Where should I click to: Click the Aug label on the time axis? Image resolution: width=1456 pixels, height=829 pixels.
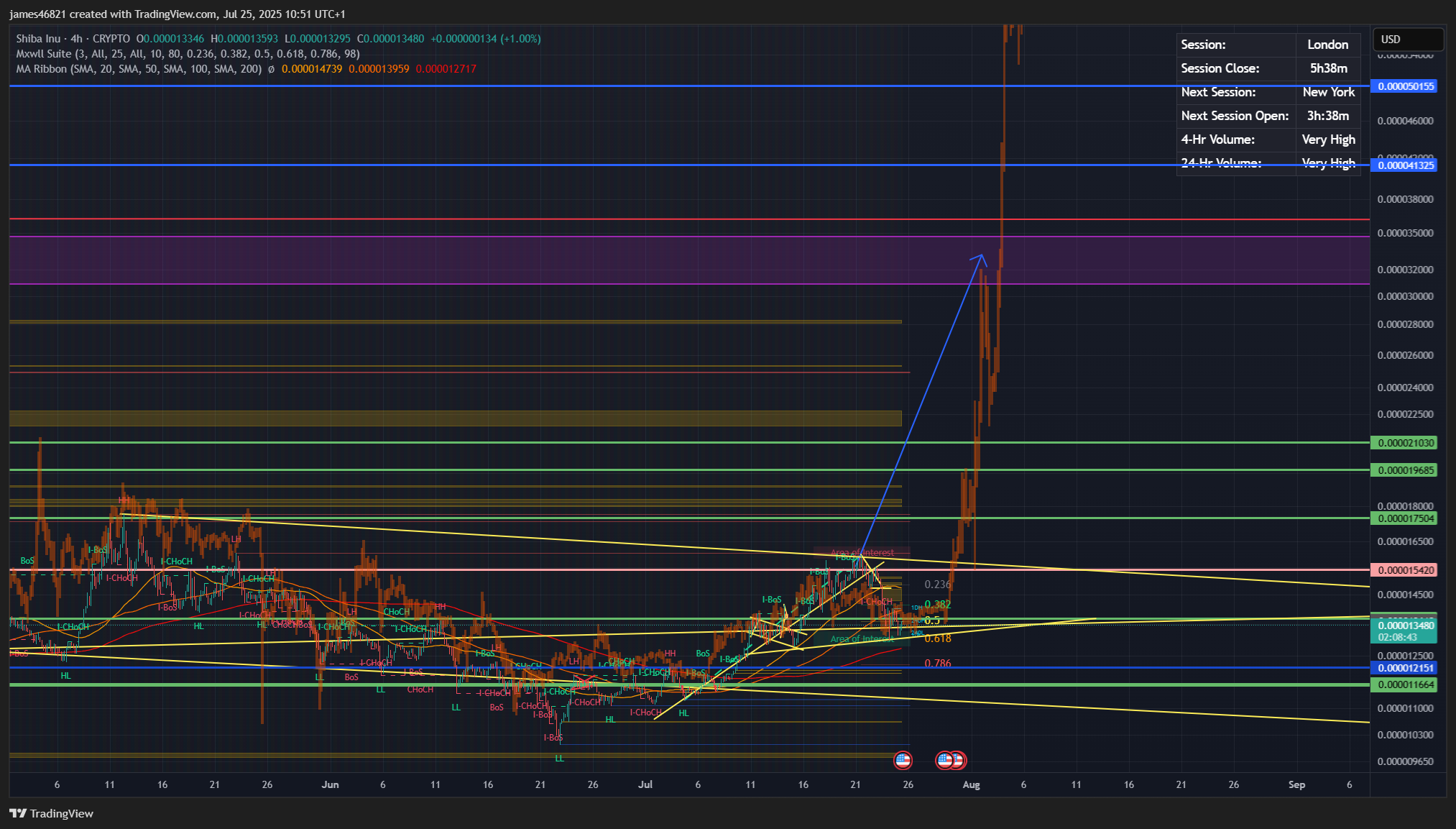click(971, 784)
